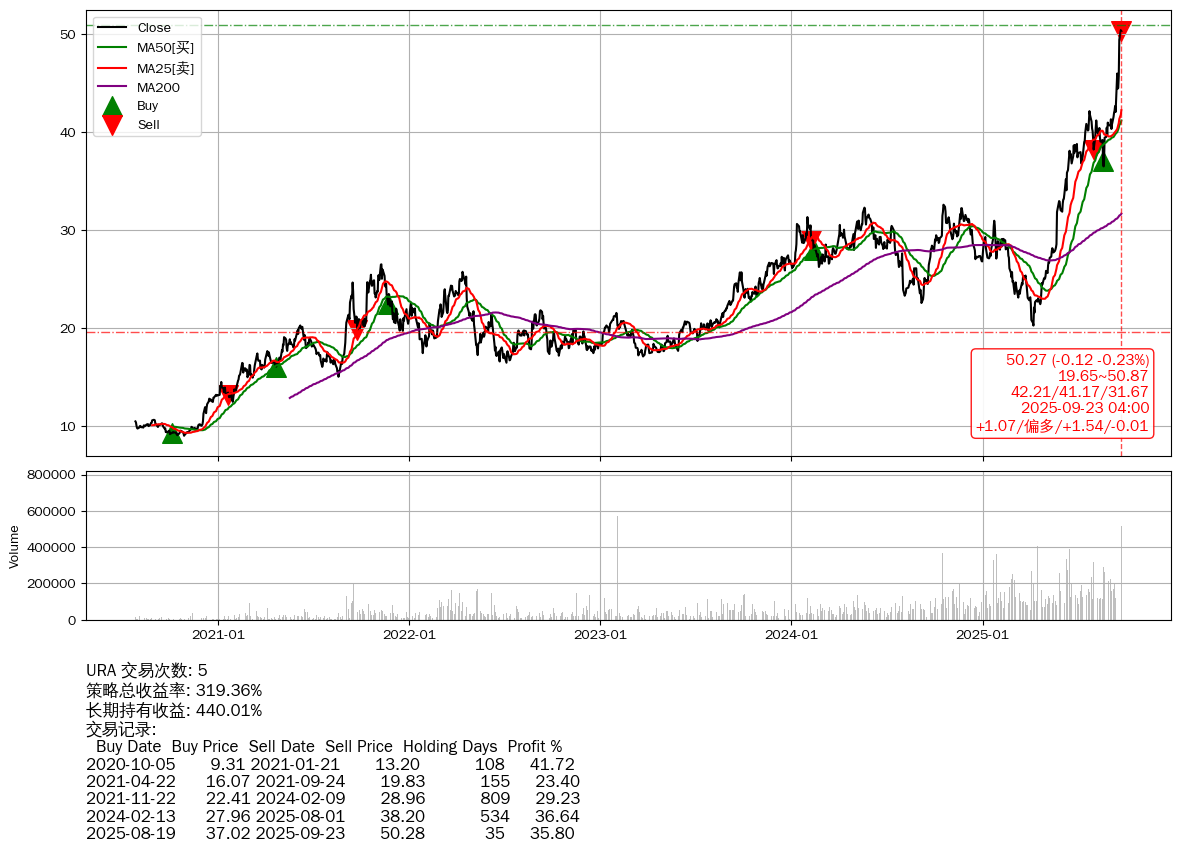Click the red Sell triangle in legend
The image size is (1180, 852).
pyautogui.click(x=113, y=125)
